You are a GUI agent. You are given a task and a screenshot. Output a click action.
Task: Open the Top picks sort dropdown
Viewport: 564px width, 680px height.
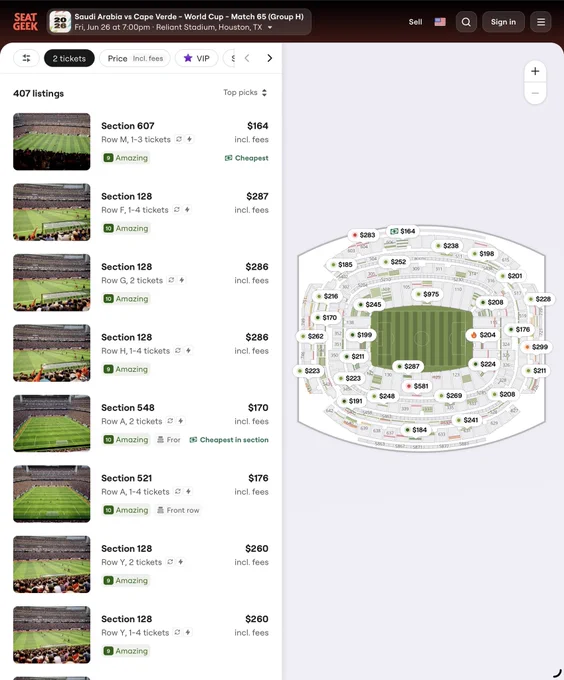245,92
